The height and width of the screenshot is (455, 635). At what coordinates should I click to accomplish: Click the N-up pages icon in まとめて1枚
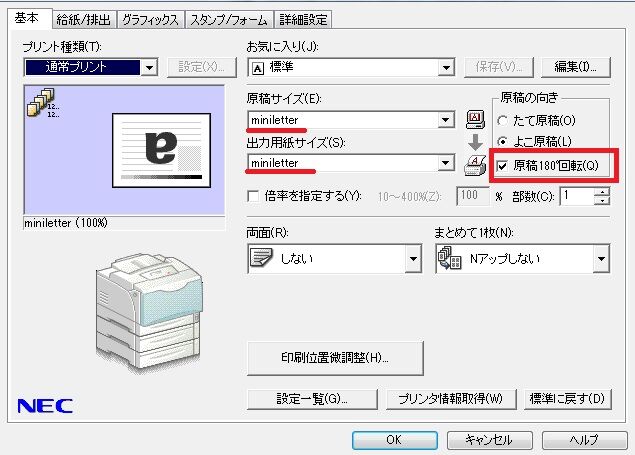click(450, 259)
